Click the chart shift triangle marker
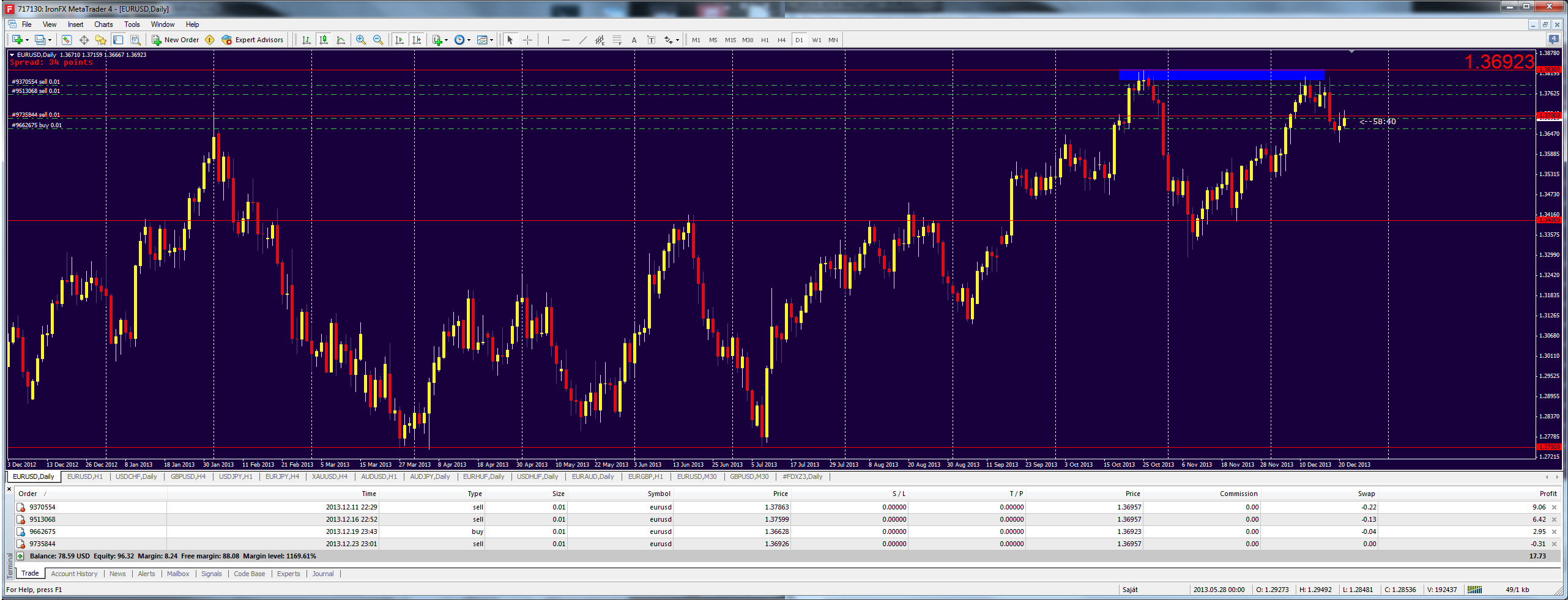Screen dimensions: 1568x600 1351,52
